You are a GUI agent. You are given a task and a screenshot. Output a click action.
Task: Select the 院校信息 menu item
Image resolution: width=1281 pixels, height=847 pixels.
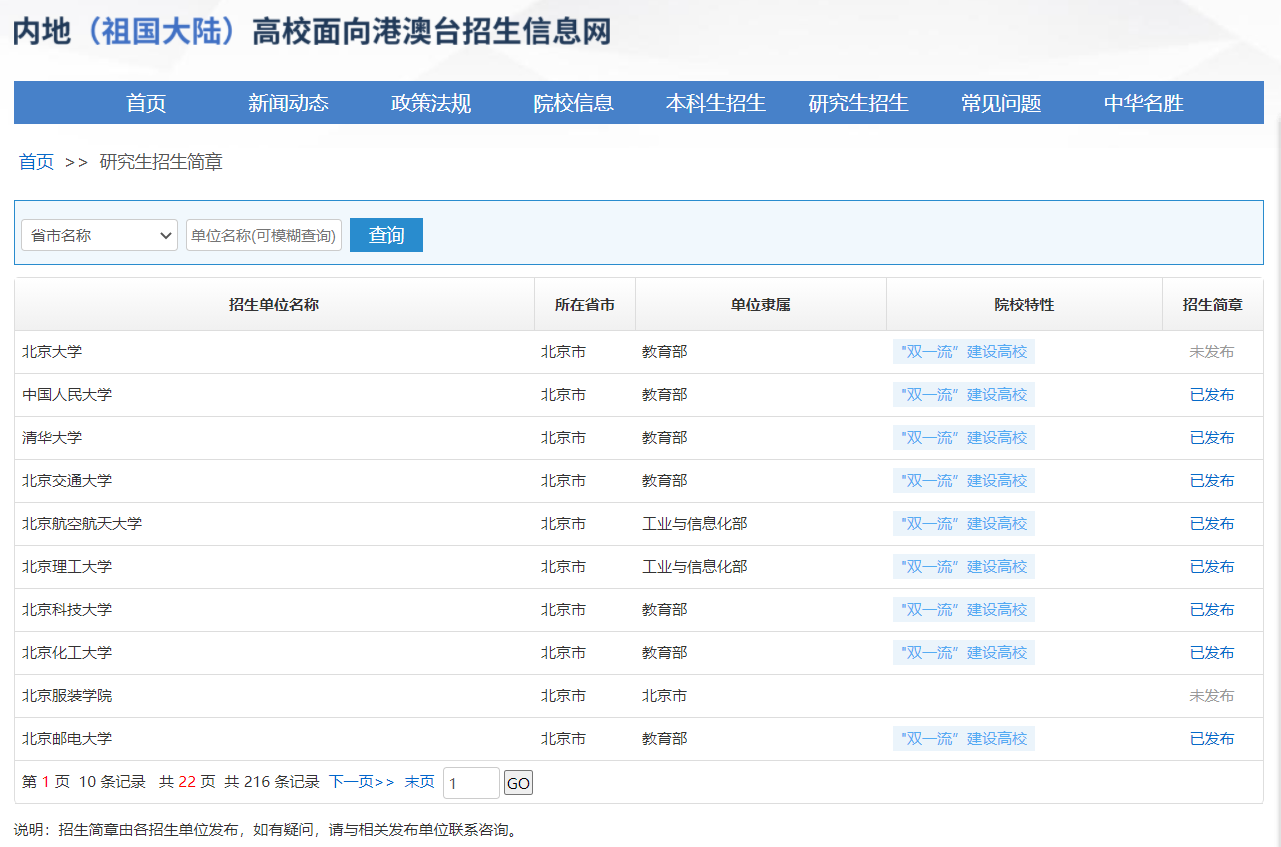tap(574, 103)
